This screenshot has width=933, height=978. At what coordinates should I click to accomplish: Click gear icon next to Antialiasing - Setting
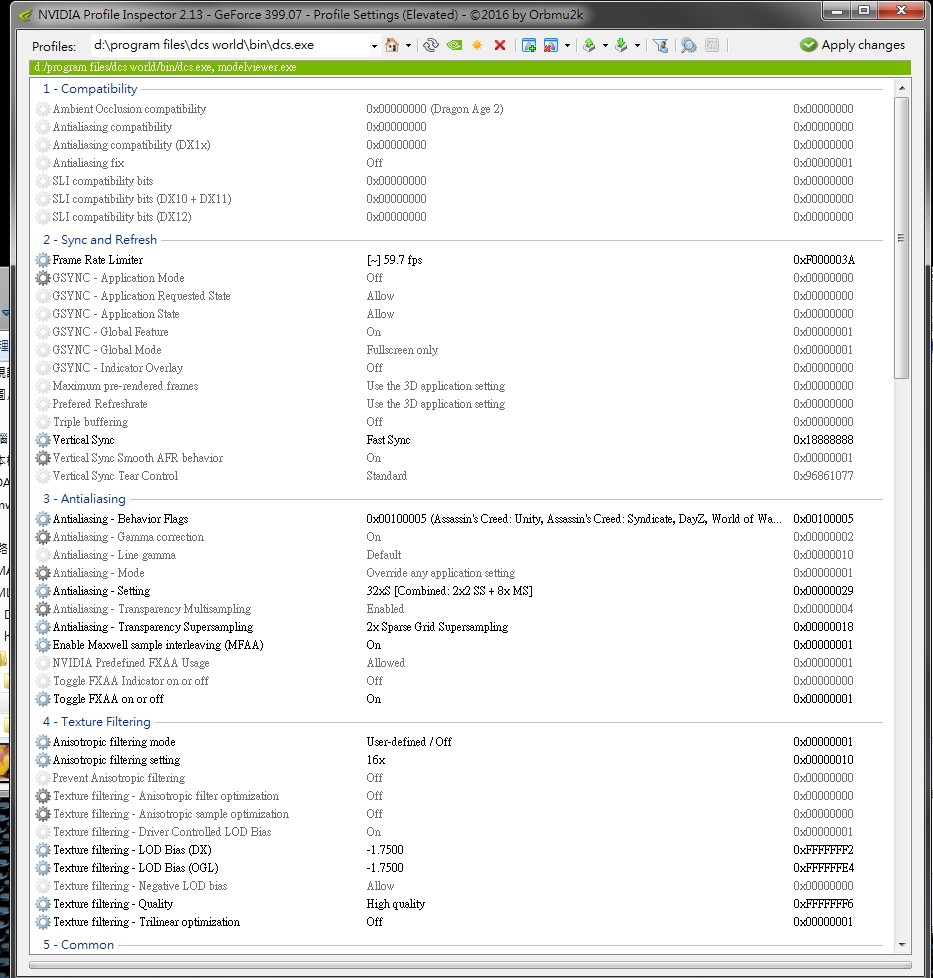(x=42, y=591)
